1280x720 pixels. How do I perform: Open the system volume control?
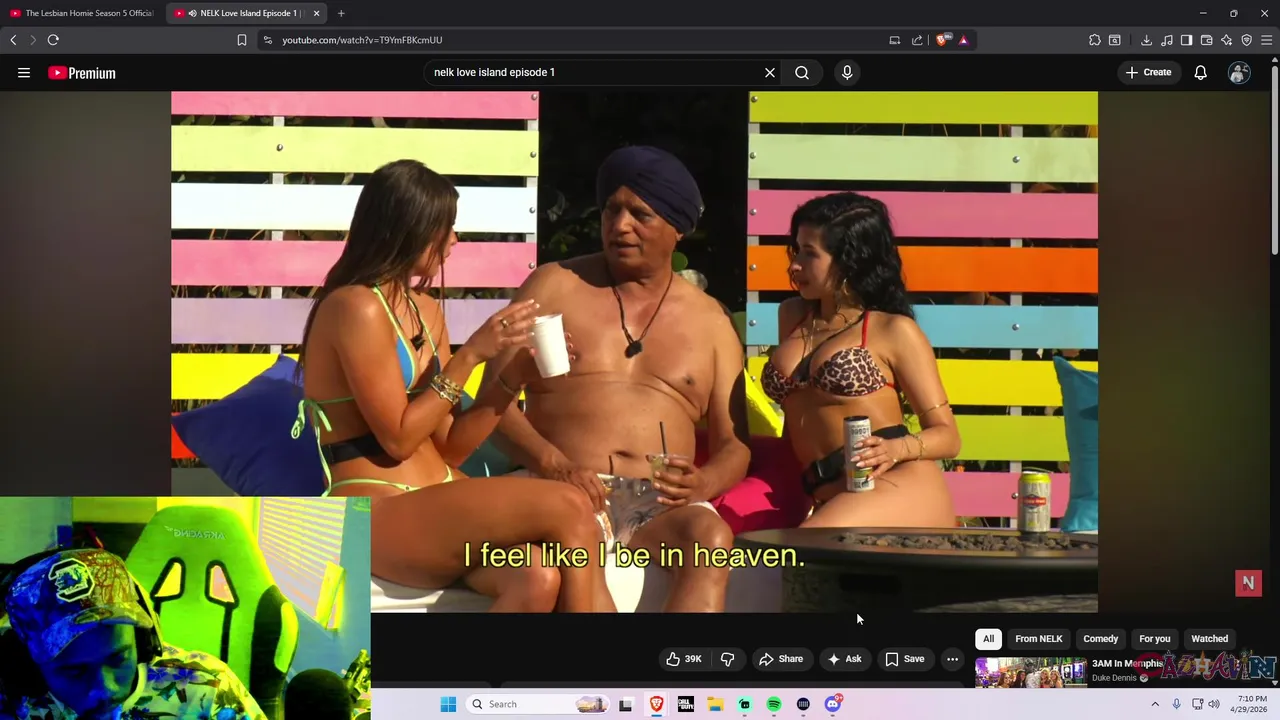[x=1214, y=704]
